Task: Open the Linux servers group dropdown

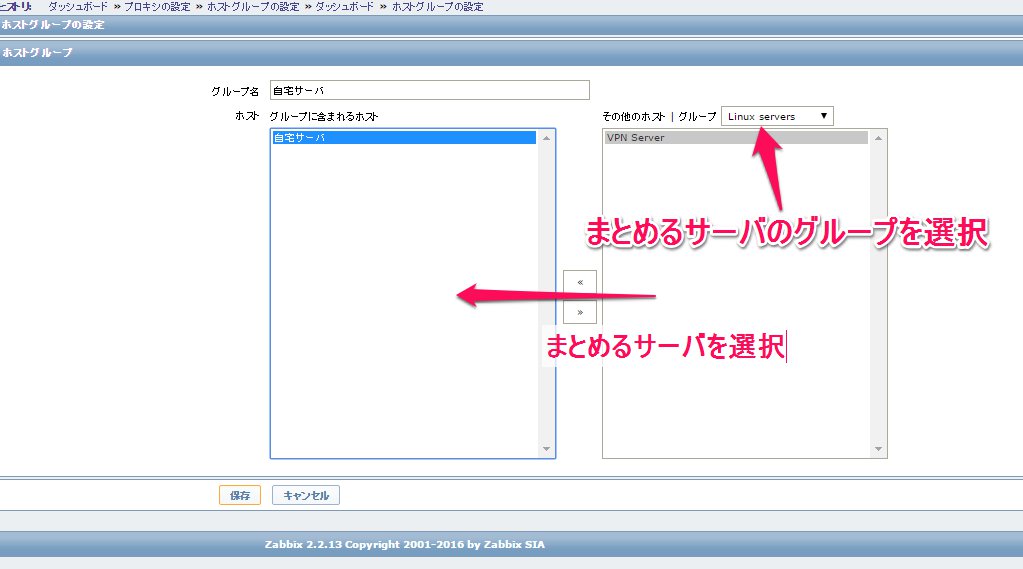Action: (776, 117)
